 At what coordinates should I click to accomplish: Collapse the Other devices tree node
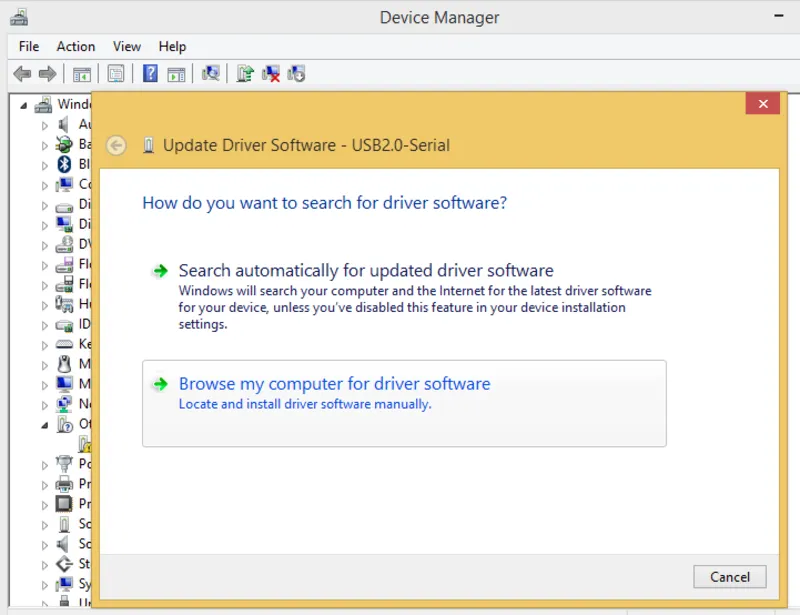44,425
